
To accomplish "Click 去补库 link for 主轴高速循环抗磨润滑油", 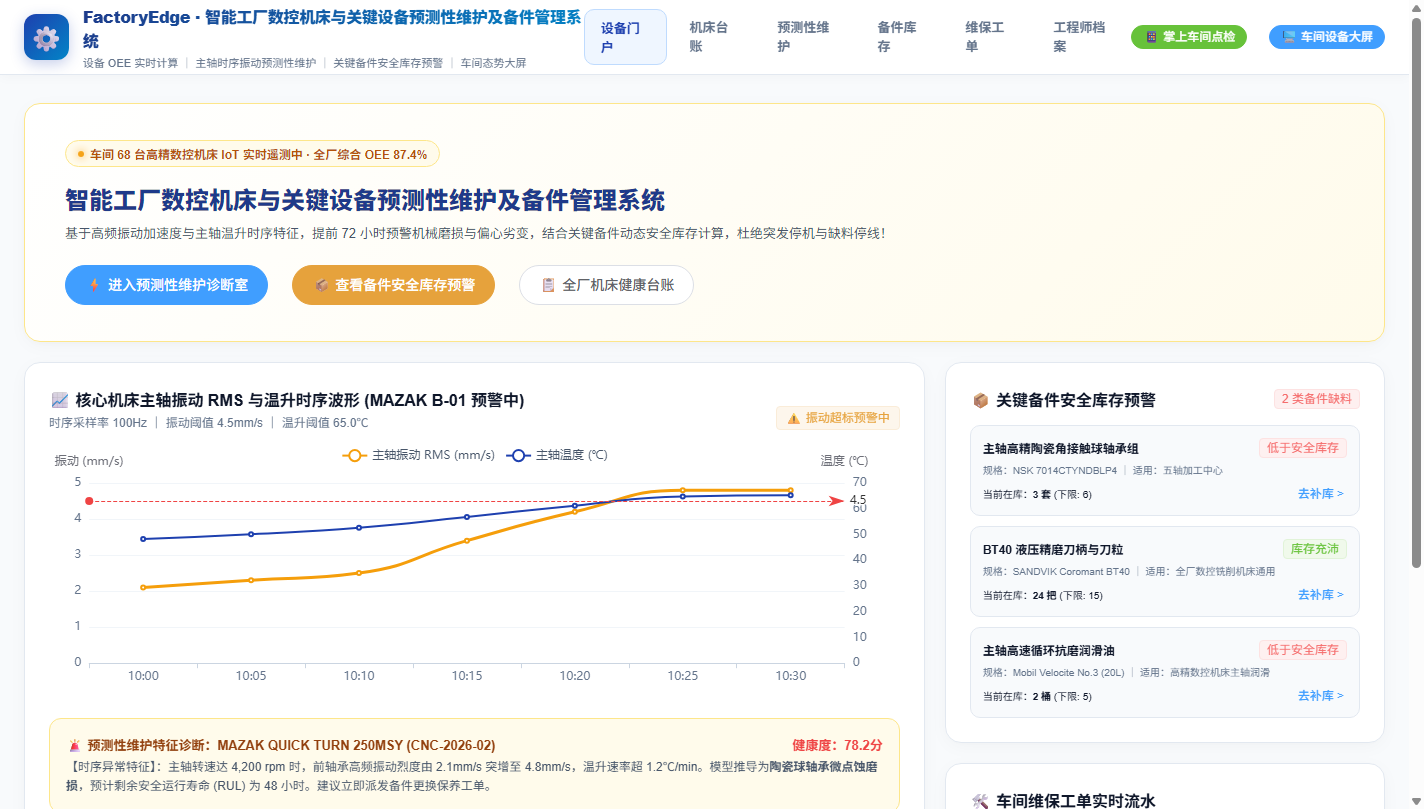I will (1320, 695).
